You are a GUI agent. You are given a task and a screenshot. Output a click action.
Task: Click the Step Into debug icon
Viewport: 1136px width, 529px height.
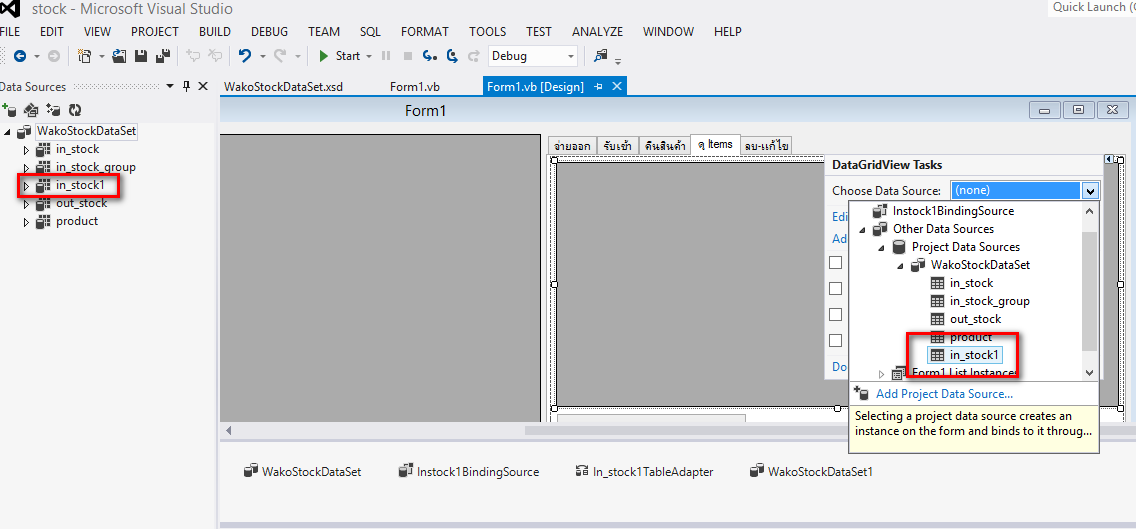(430, 56)
